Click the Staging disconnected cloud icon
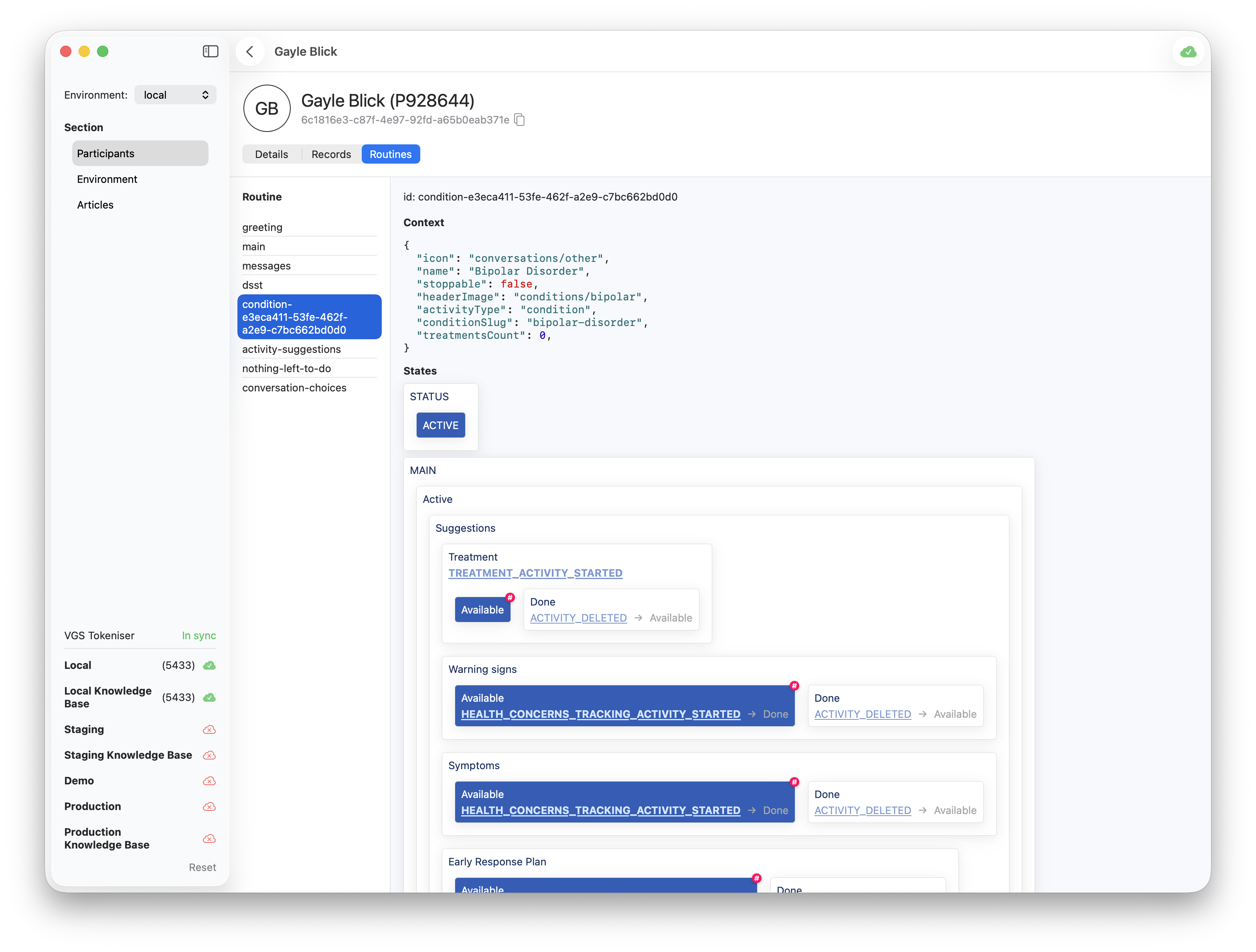 [x=209, y=729]
